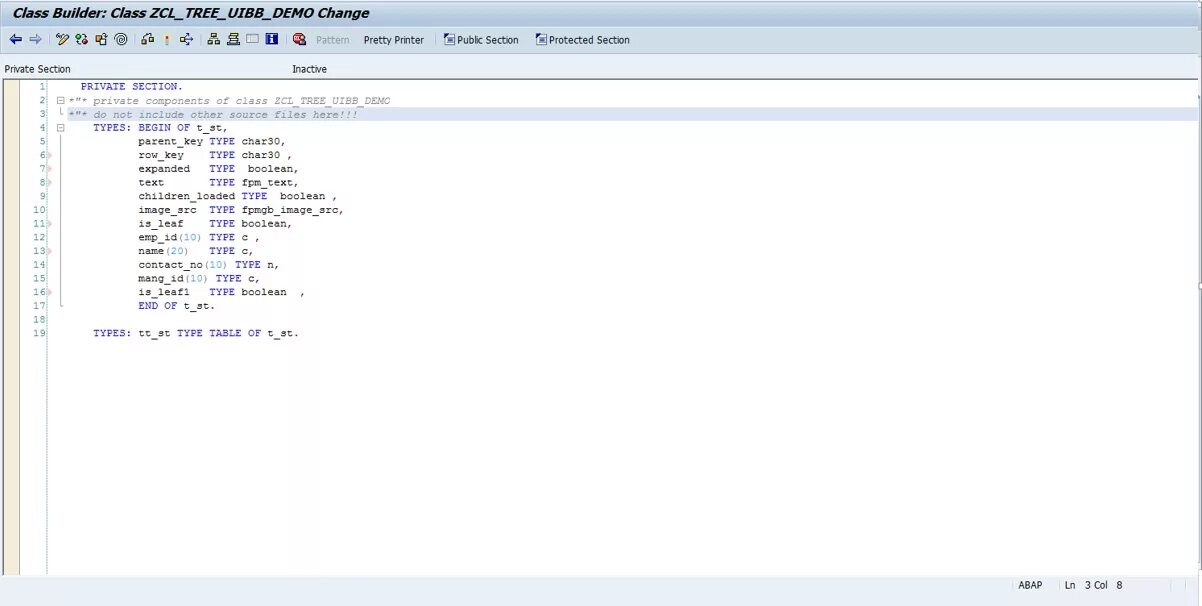Screen dimensions: 1202x606
Task: Click the ABAP language indicator in status bar
Action: pyautogui.click(x=1030, y=585)
